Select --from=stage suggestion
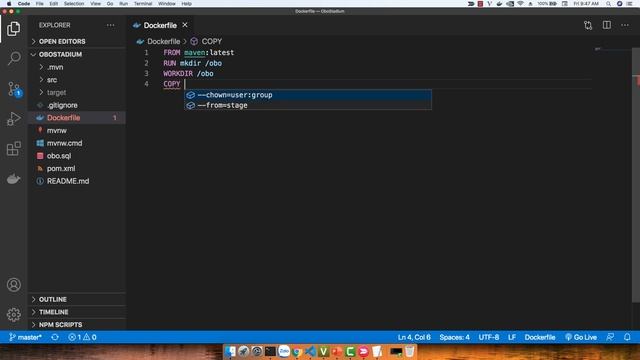The image size is (640, 360). tap(308, 105)
